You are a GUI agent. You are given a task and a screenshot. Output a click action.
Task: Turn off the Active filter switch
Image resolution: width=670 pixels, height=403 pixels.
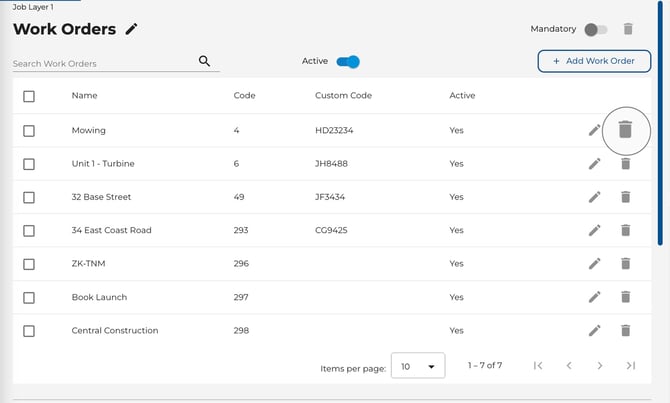coord(347,62)
